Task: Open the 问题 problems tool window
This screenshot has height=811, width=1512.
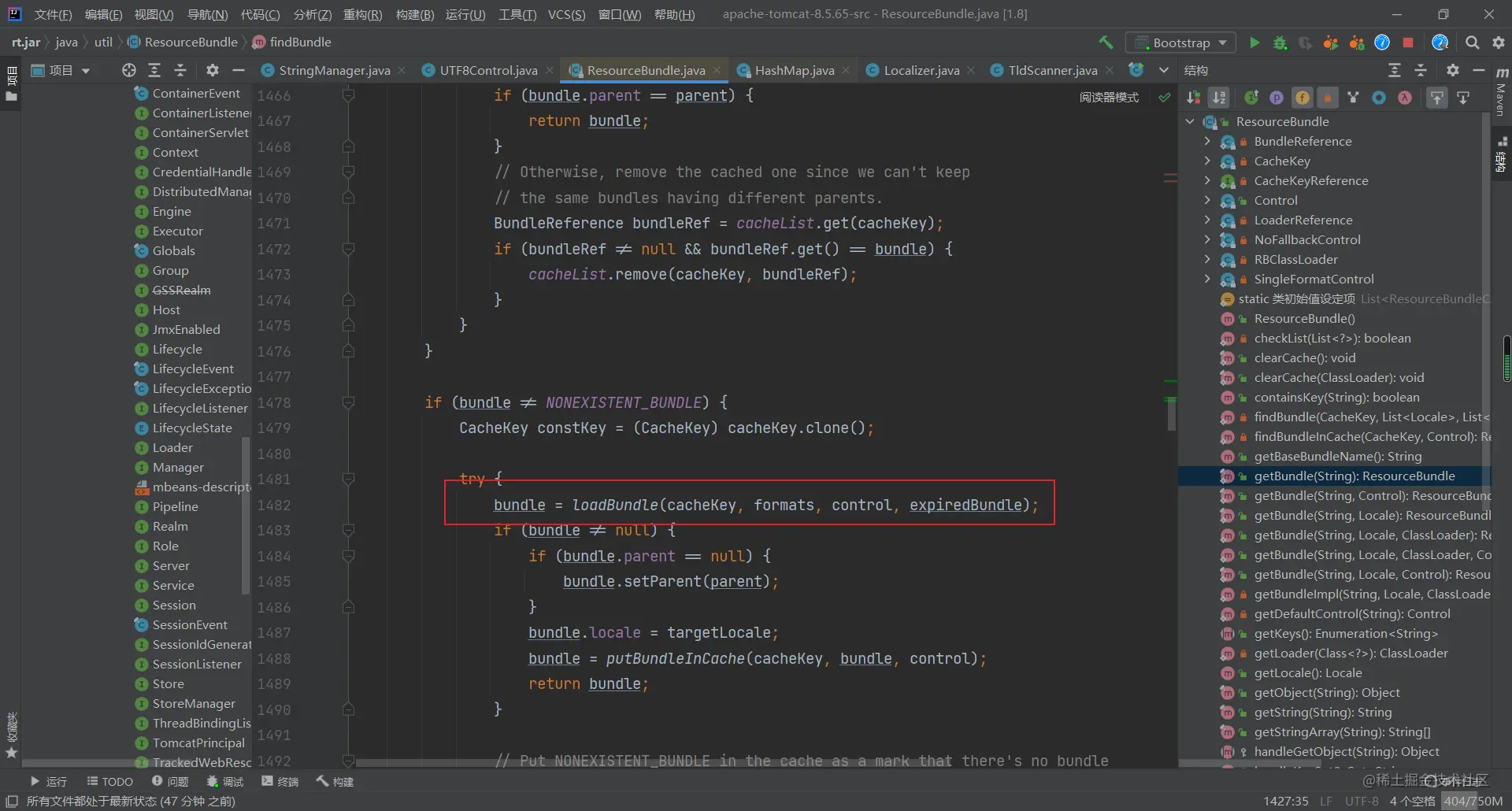Action: click(170, 781)
